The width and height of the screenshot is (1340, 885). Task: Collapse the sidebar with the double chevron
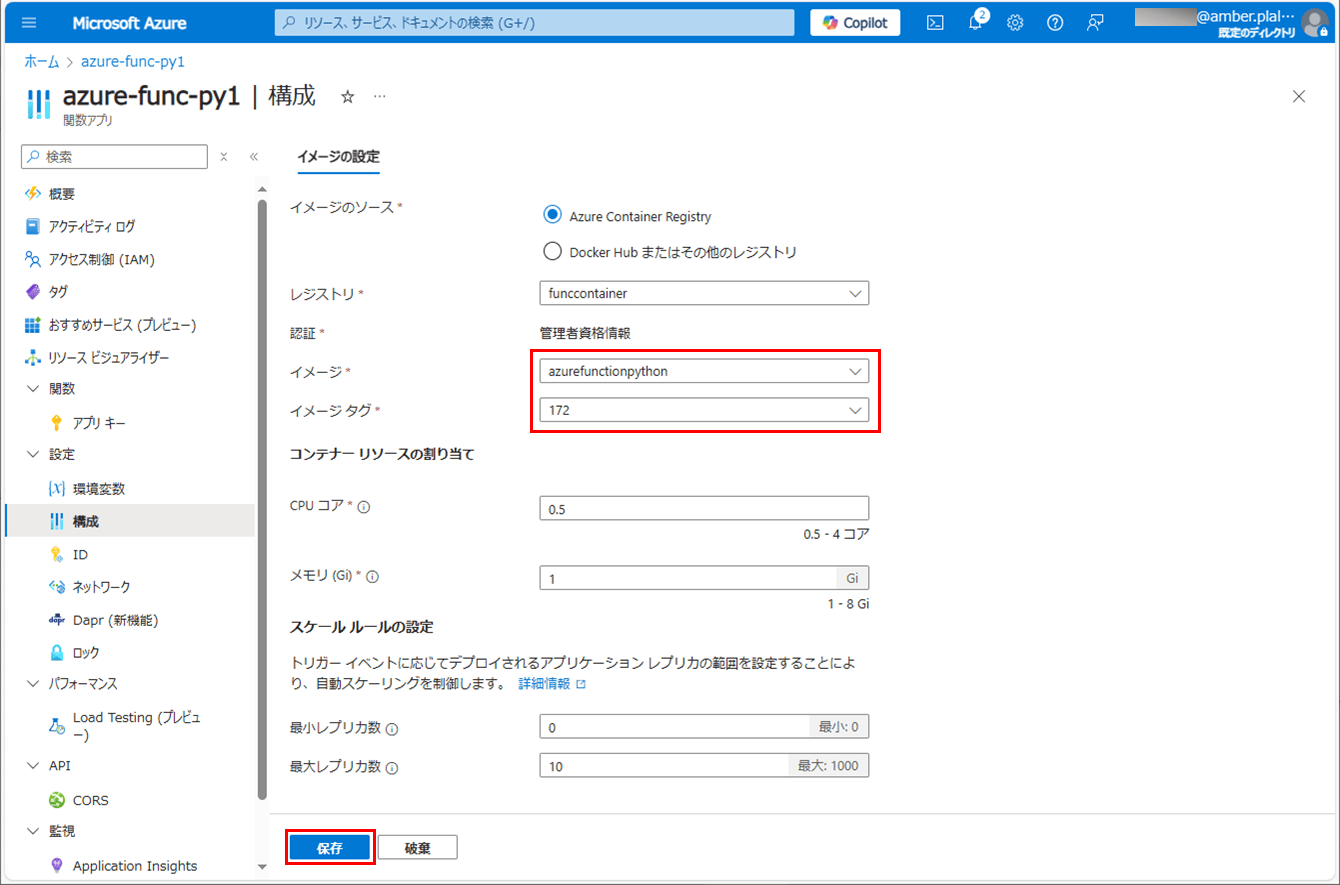(x=254, y=157)
